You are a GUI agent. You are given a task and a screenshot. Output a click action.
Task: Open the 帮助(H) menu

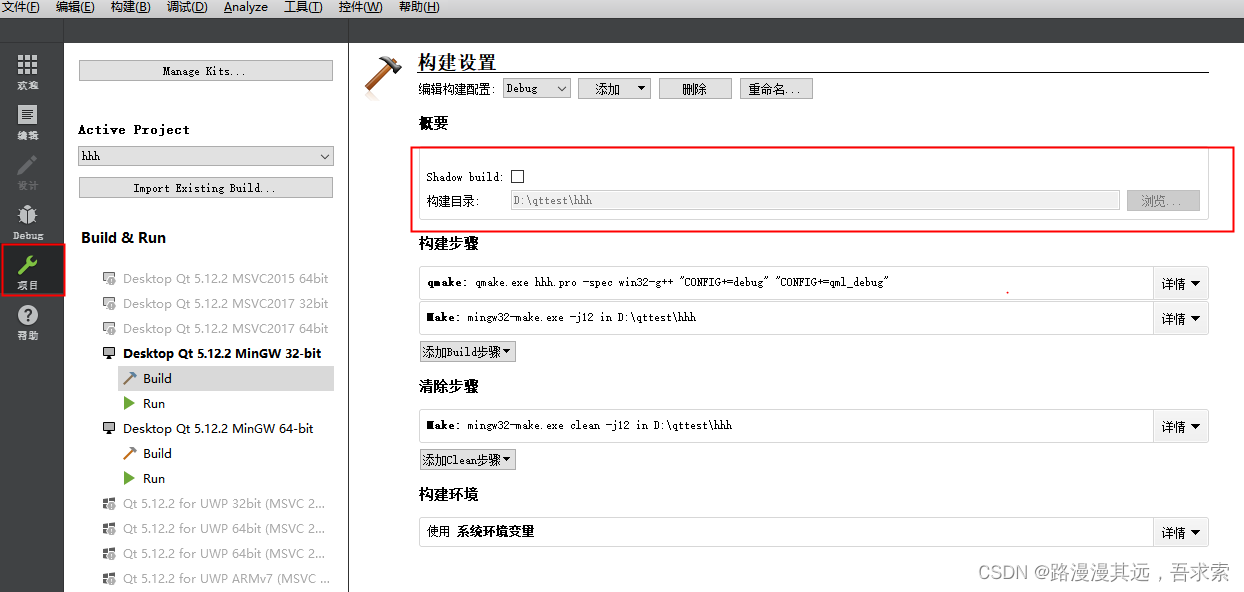[419, 7]
